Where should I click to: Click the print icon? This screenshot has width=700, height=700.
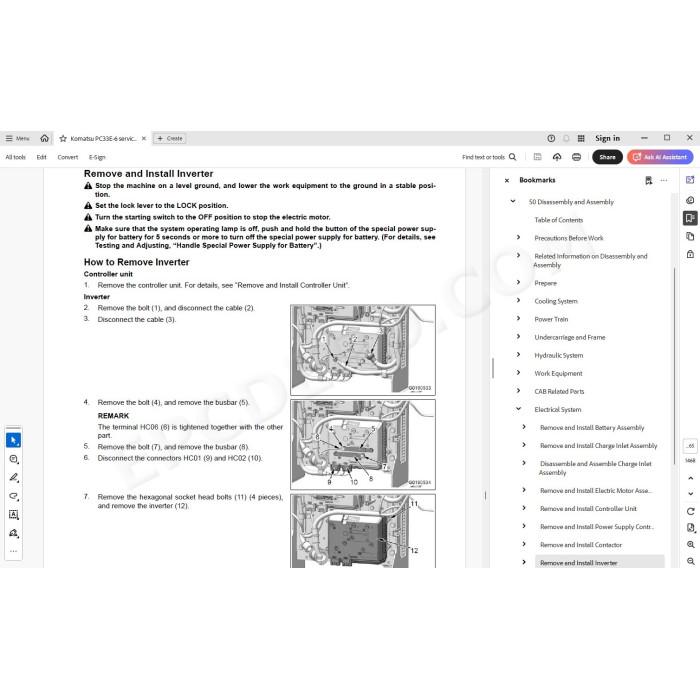coord(576,157)
